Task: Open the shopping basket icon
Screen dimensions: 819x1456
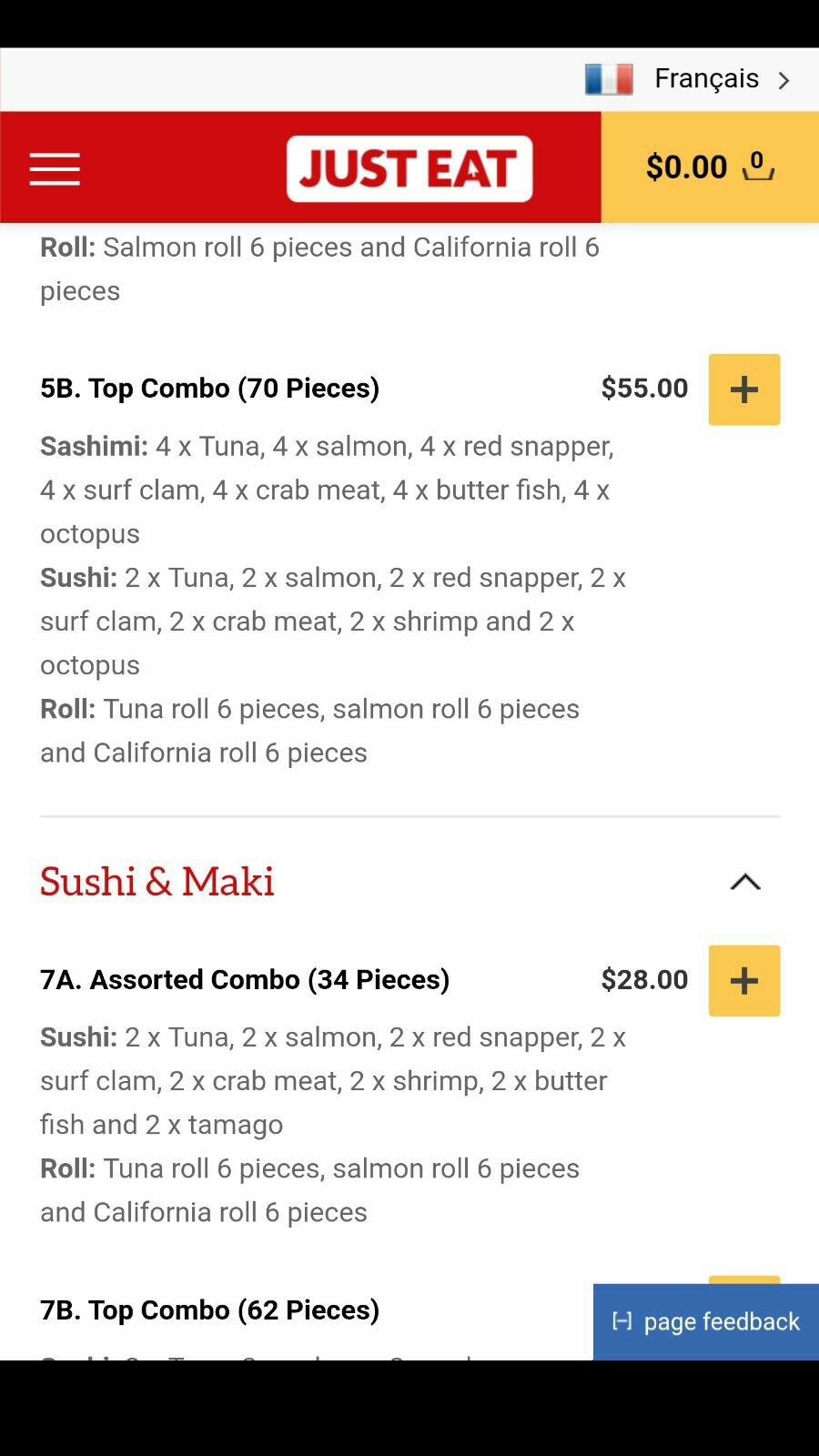Action: tap(757, 167)
